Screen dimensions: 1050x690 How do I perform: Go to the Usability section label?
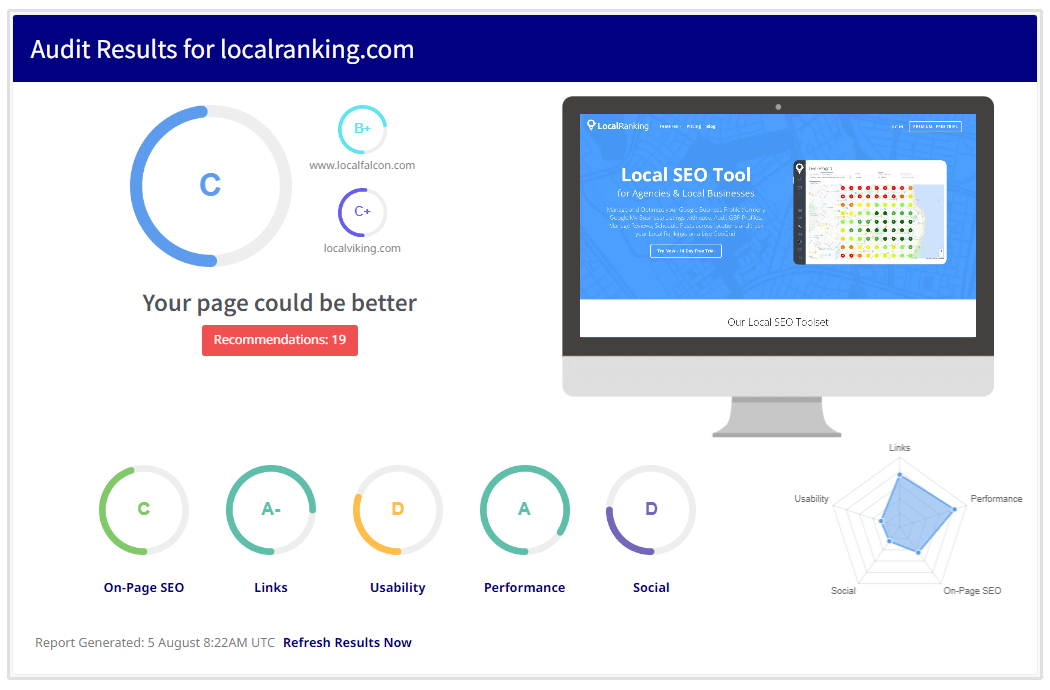397,588
